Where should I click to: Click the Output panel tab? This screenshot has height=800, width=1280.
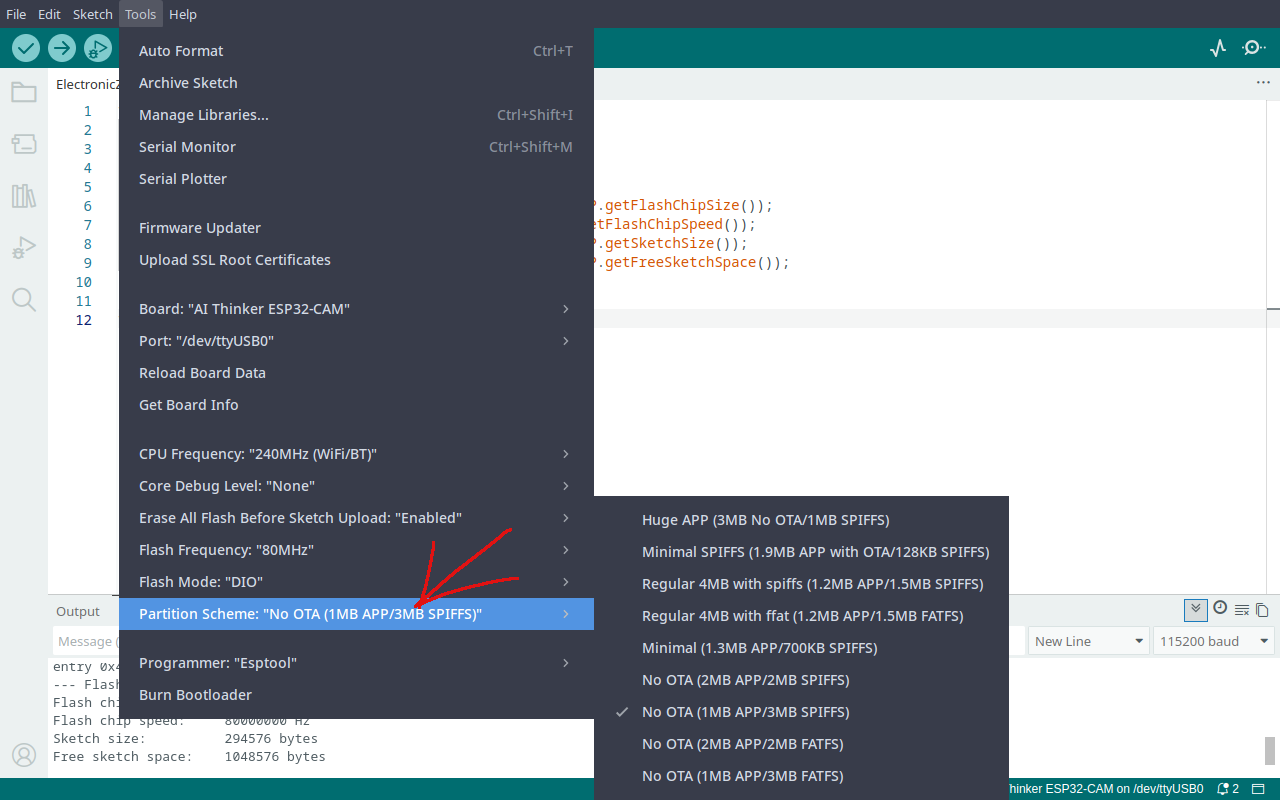(x=78, y=611)
